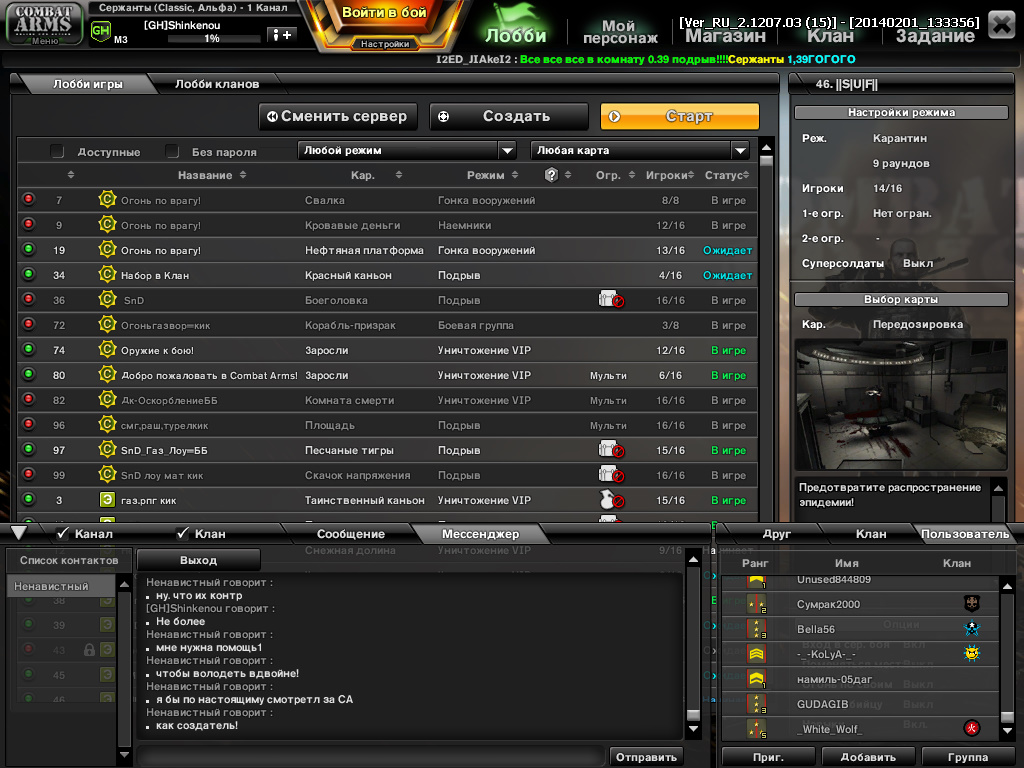Click the channel badge of room 74

coord(107,349)
